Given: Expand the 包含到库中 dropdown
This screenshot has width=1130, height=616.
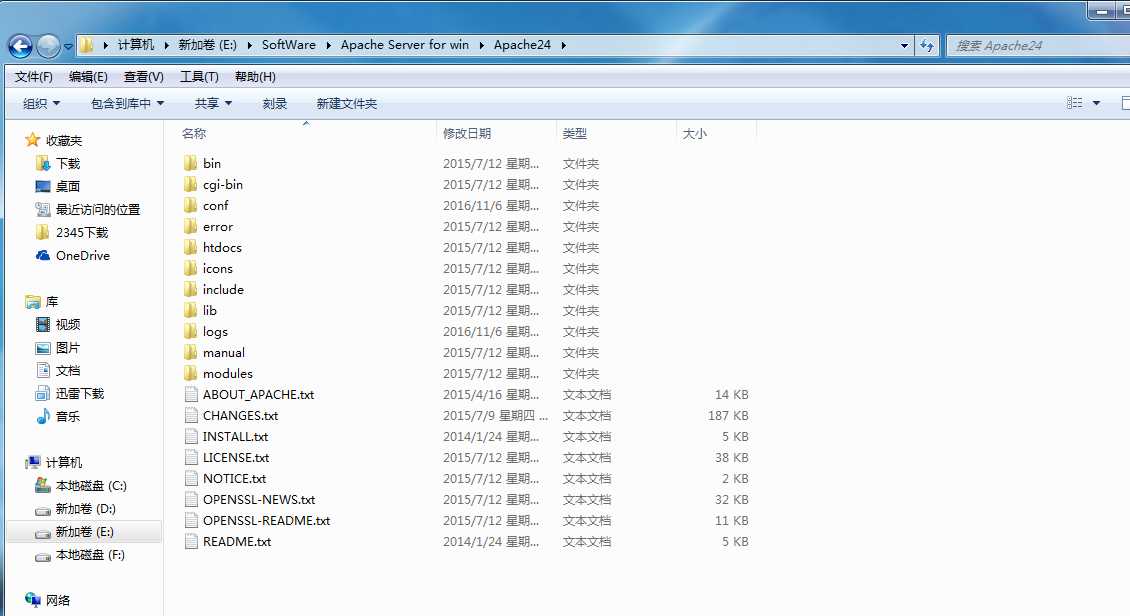Looking at the screenshot, I should click(x=128, y=104).
